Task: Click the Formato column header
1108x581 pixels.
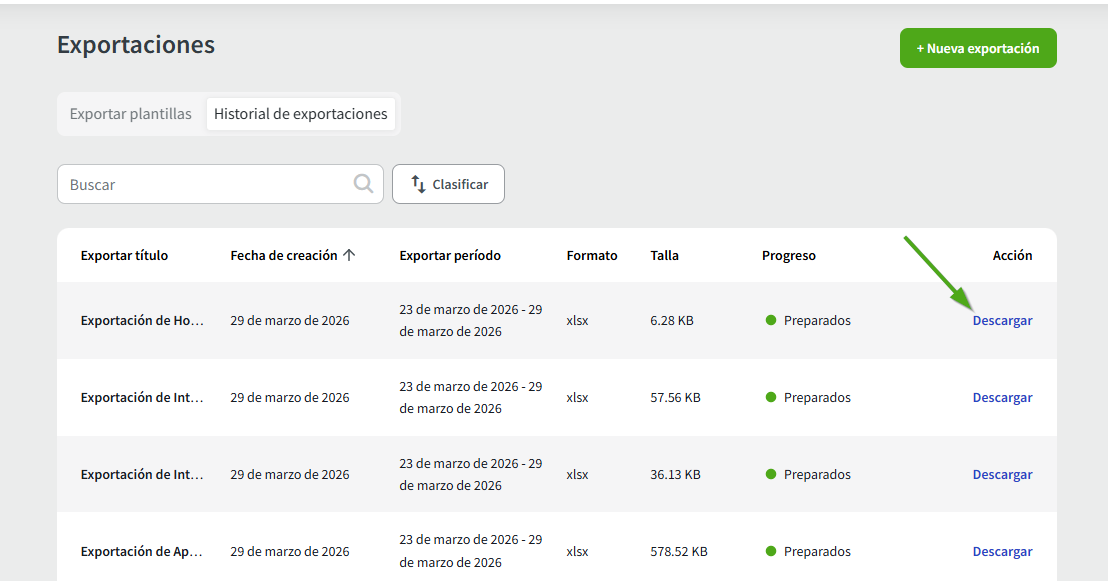Action: (x=592, y=255)
